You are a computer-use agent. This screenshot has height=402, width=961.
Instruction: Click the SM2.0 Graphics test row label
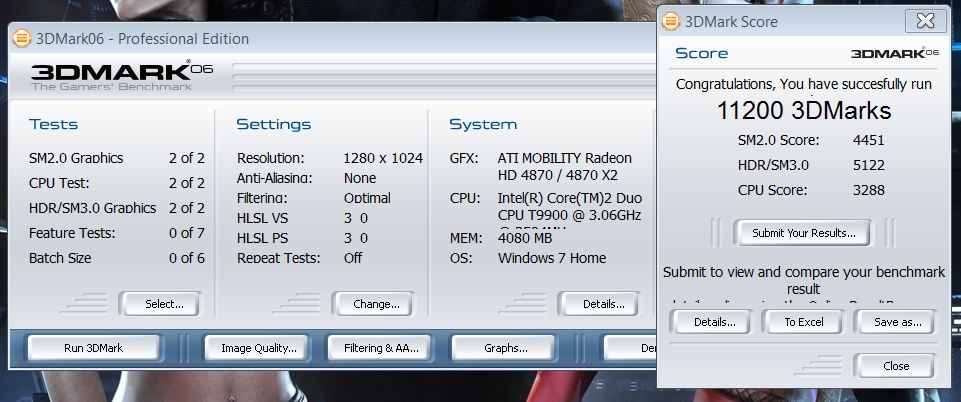[x=76, y=158]
